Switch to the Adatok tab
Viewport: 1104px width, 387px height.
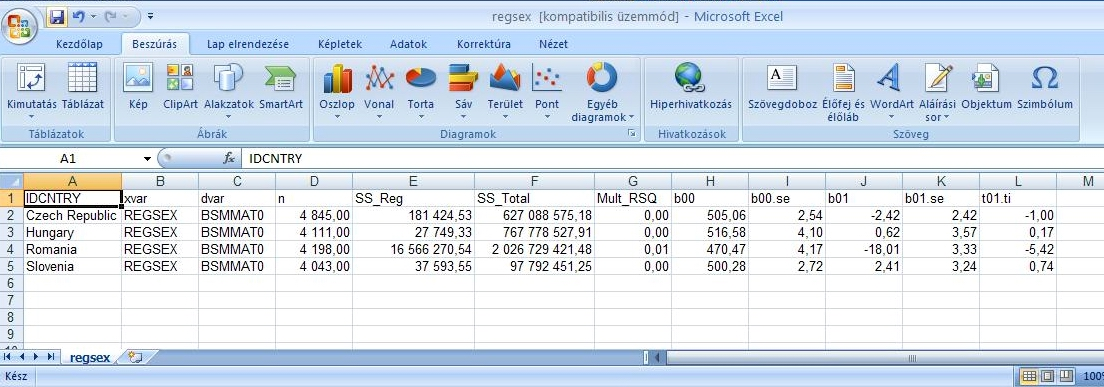pyautogui.click(x=408, y=44)
